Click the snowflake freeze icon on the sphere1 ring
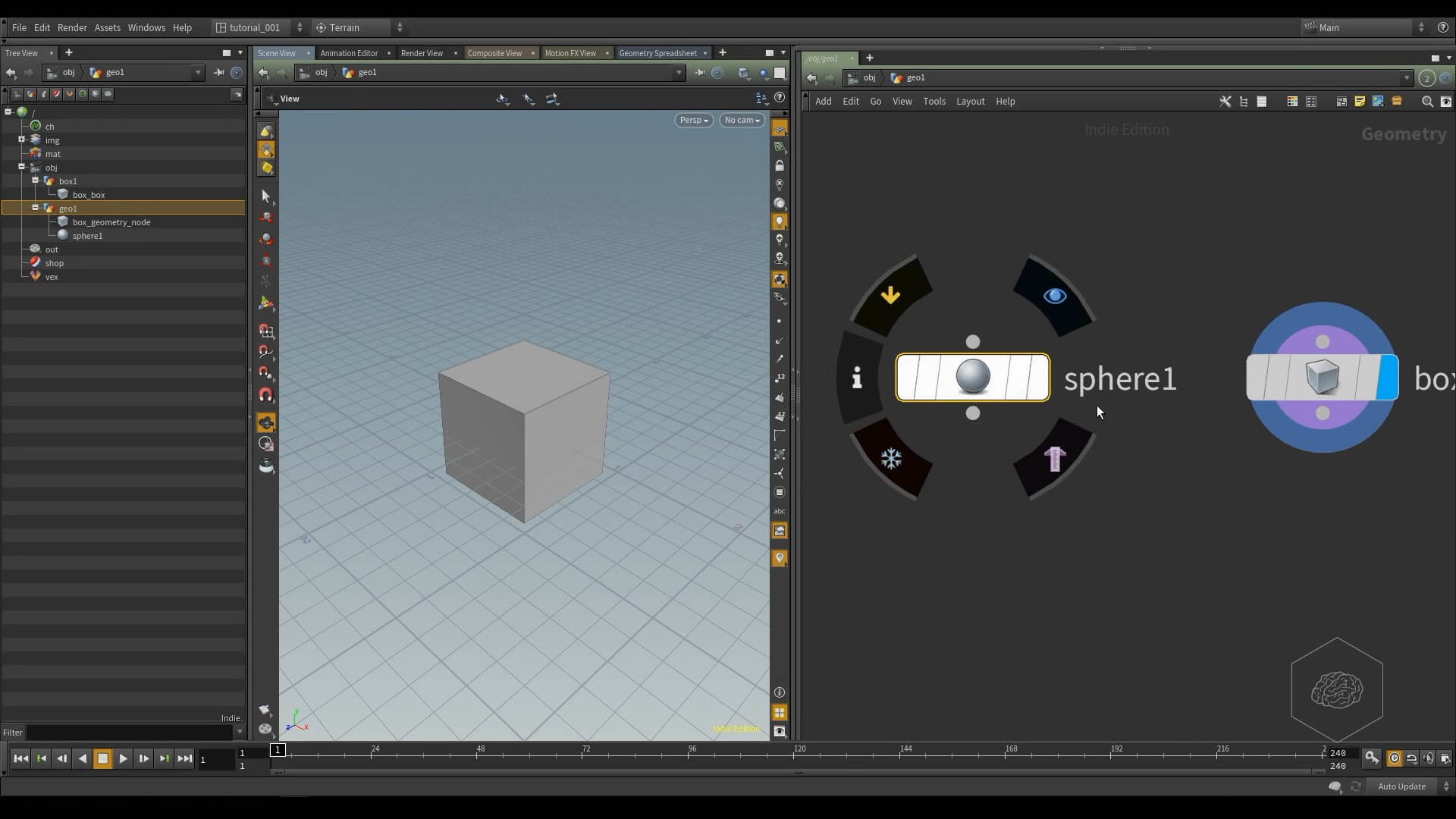 [891, 458]
